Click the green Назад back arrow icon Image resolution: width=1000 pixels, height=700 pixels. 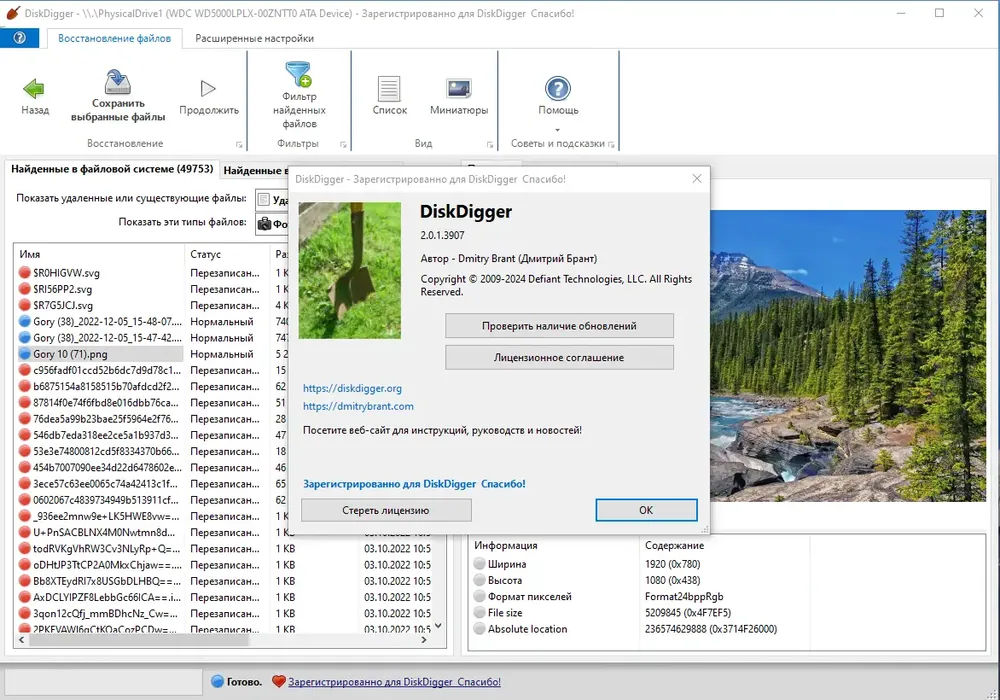(34, 89)
